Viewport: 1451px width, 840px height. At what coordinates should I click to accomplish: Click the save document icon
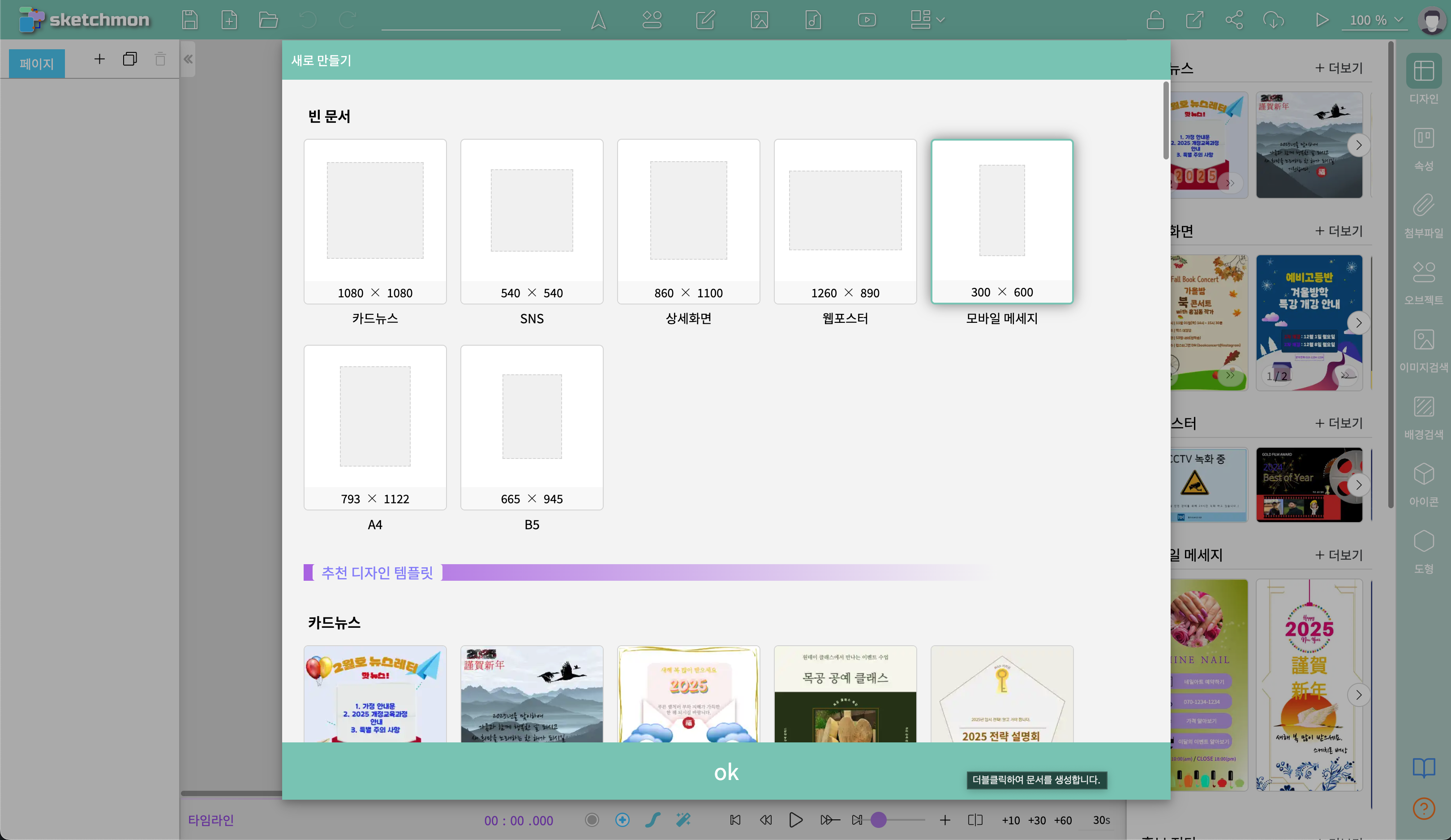(189, 20)
